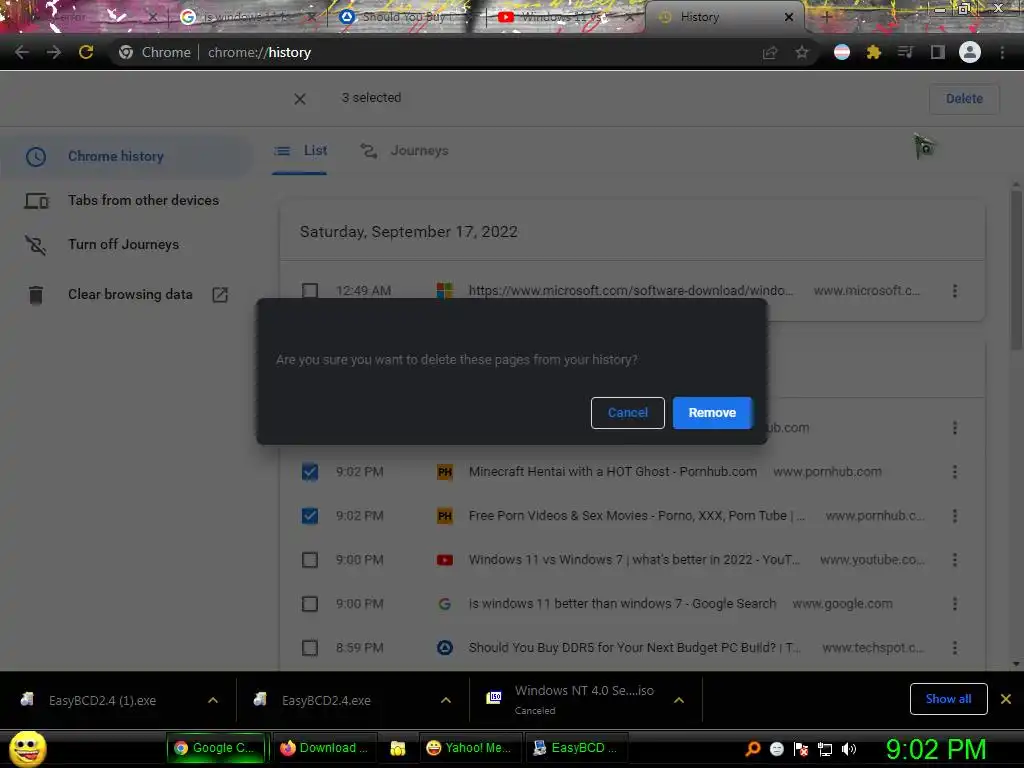Click the volume speaker tray icon

[x=849, y=749]
